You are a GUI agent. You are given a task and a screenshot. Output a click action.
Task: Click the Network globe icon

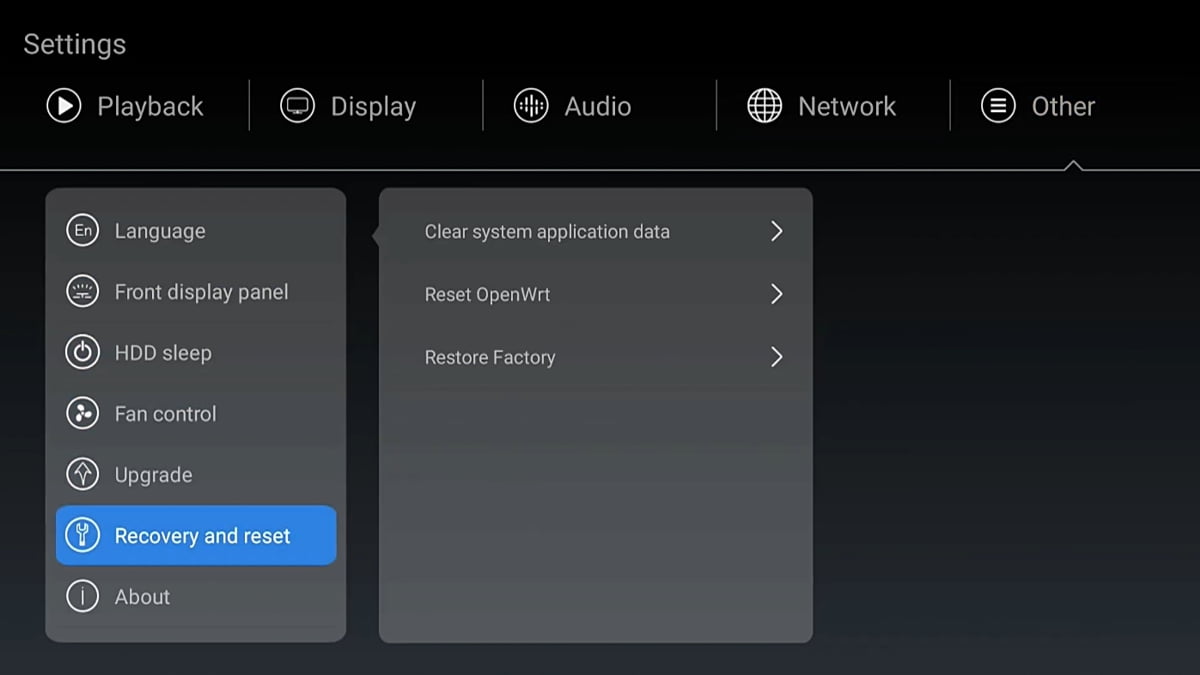[765, 106]
